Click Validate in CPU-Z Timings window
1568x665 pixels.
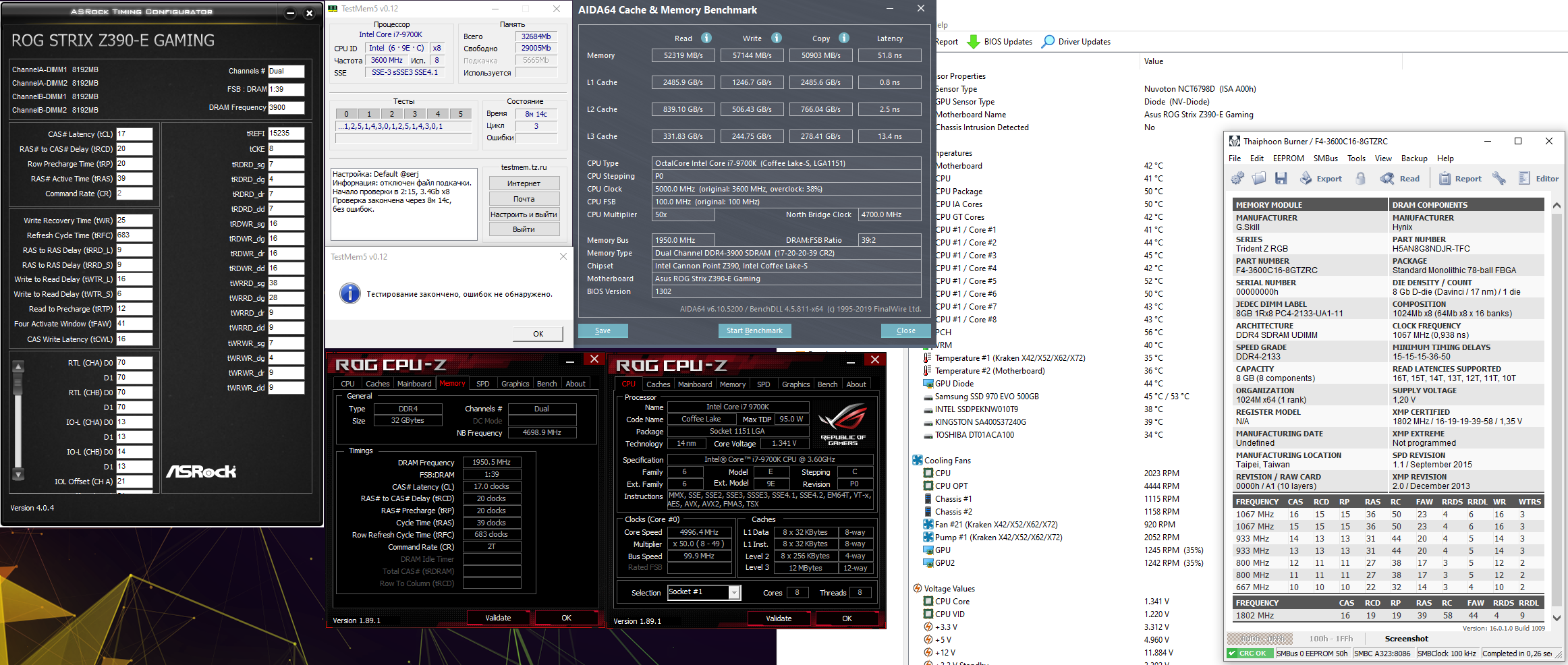[x=499, y=618]
